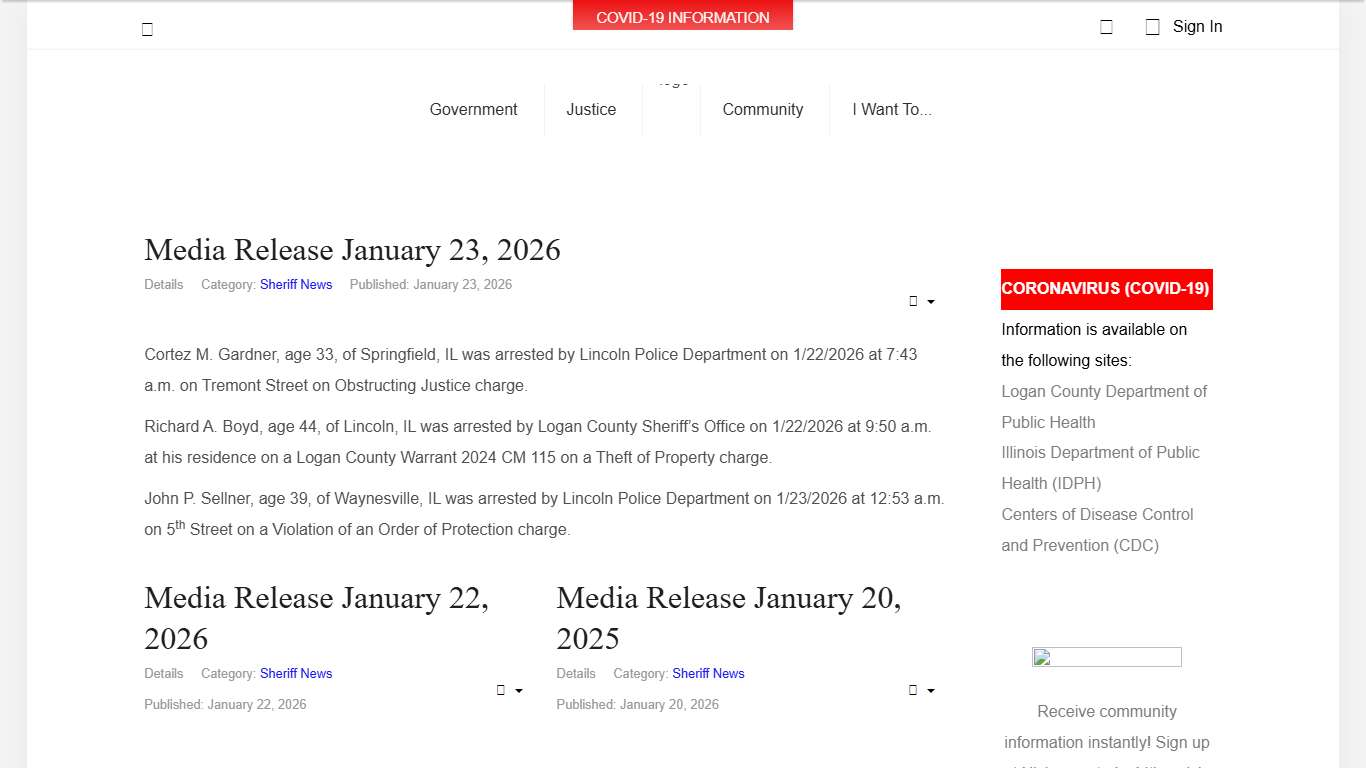Open the Government menu

click(473, 109)
